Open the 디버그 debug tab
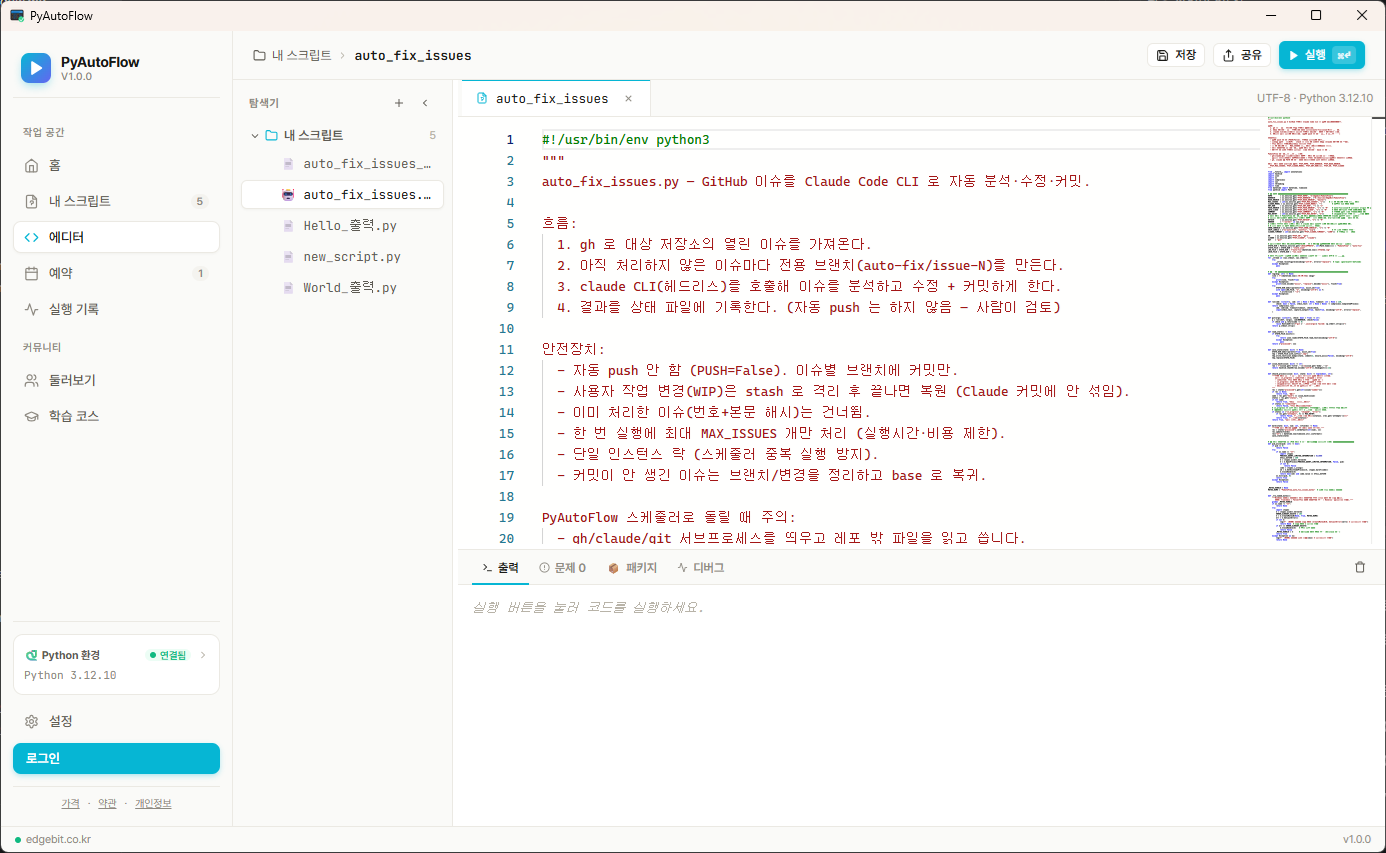 click(x=700, y=568)
